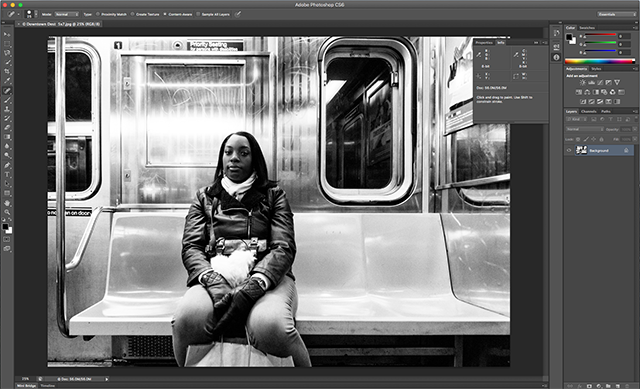Enable Sample All Layers checkbox
640x389 pixels.
199,14
